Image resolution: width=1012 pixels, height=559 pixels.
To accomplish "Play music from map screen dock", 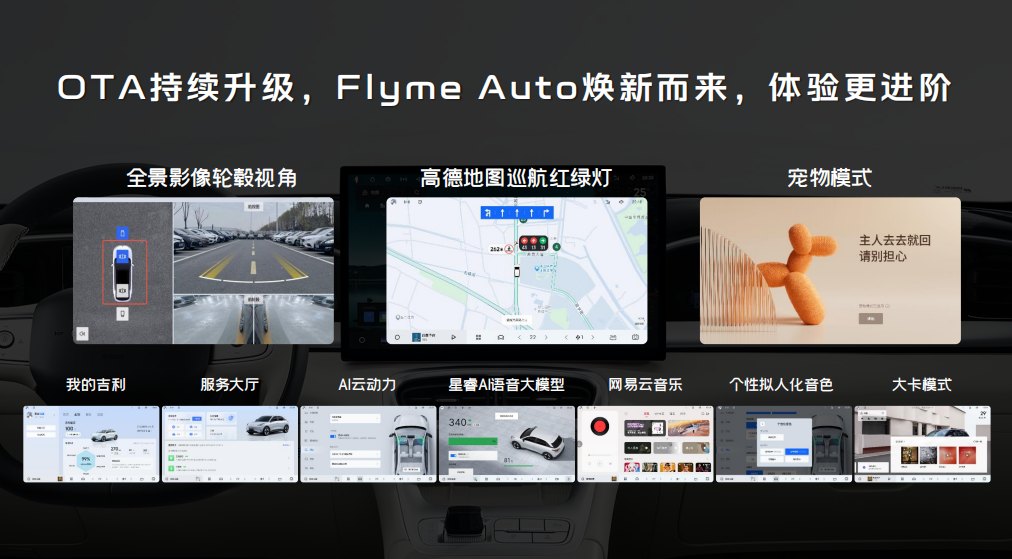I will coord(453,337).
